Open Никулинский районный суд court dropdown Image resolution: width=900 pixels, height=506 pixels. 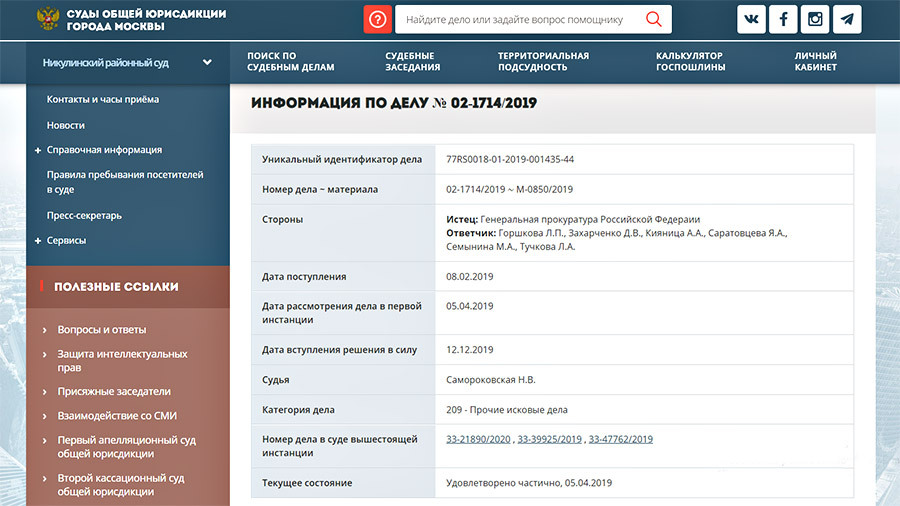point(206,62)
